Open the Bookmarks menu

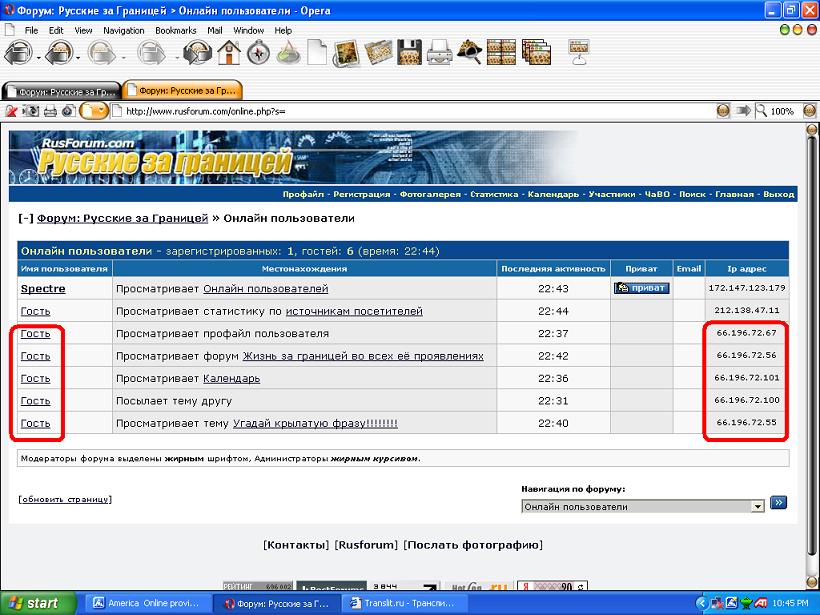pyautogui.click(x=176, y=30)
